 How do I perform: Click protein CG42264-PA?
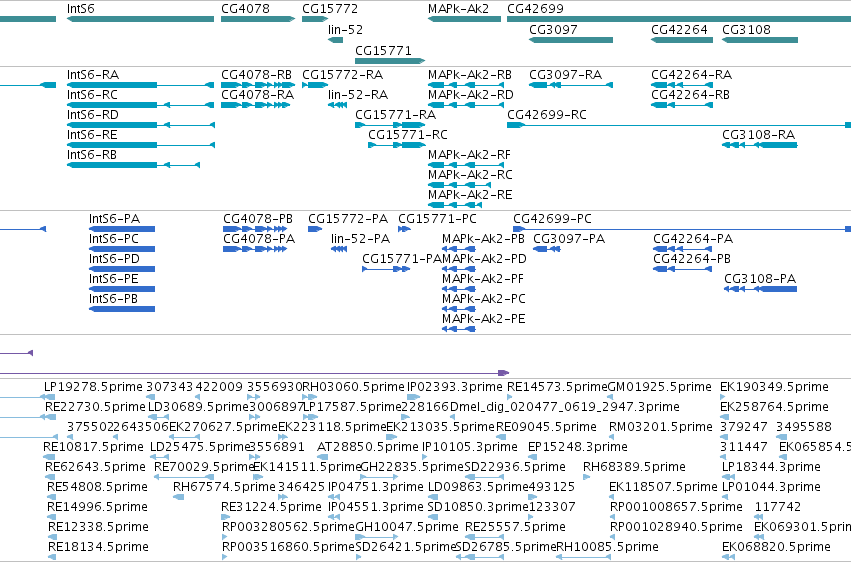click(x=693, y=239)
